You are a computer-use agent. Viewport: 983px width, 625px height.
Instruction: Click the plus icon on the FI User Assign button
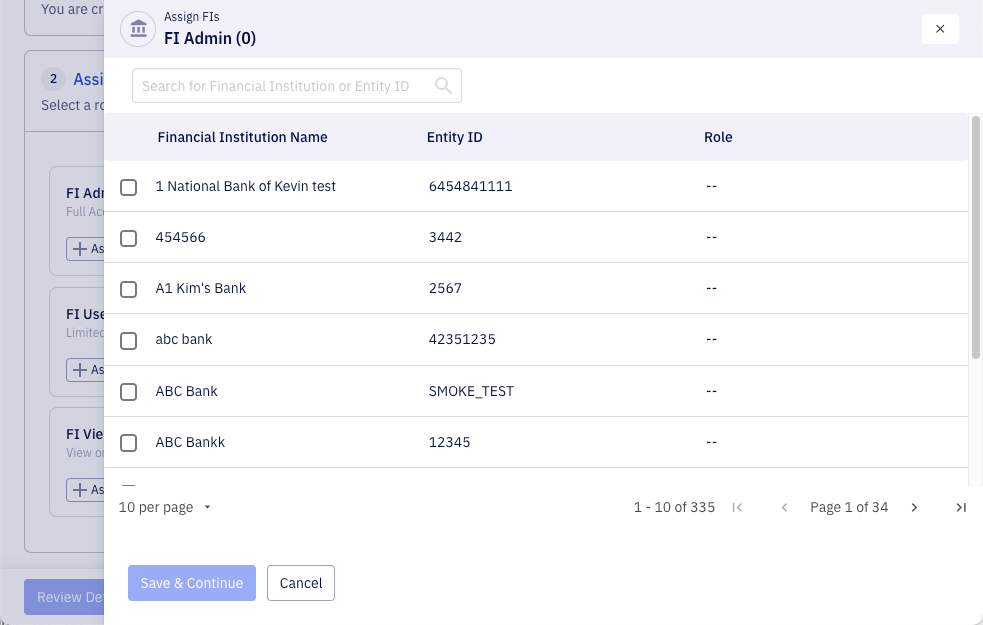point(82,369)
